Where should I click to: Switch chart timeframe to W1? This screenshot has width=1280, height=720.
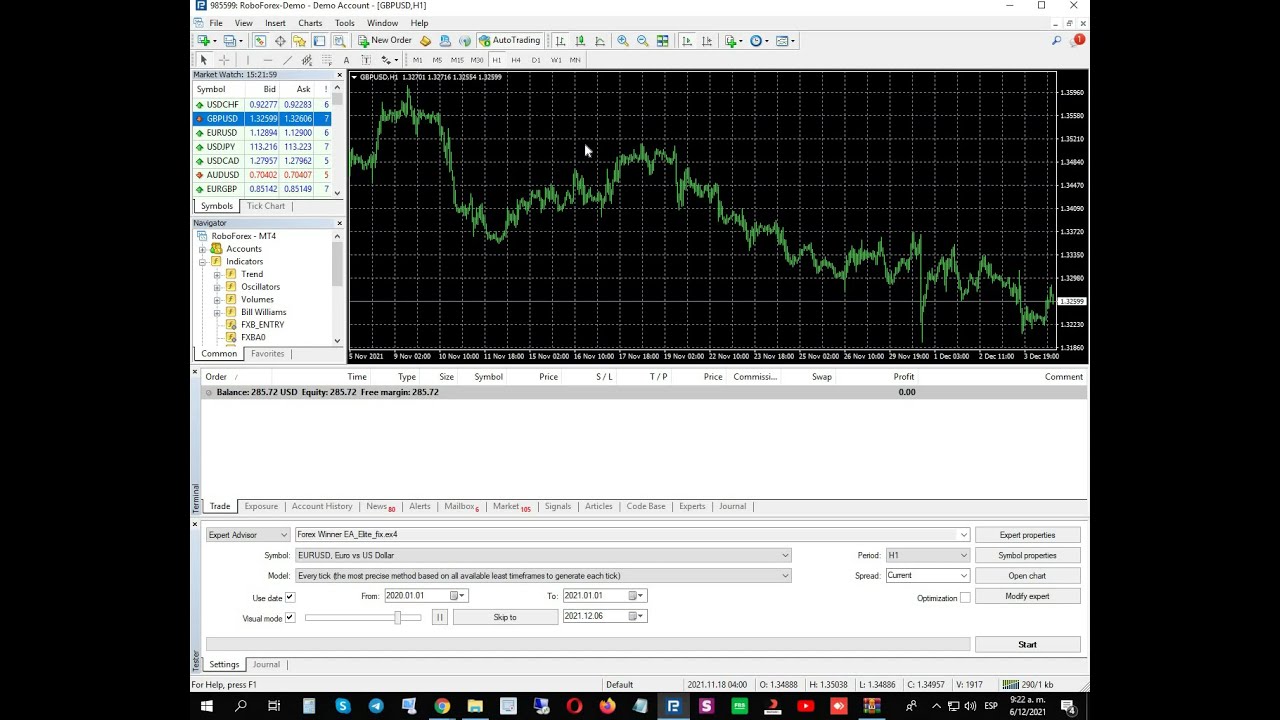pyautogui.click(x=556, y=60)
